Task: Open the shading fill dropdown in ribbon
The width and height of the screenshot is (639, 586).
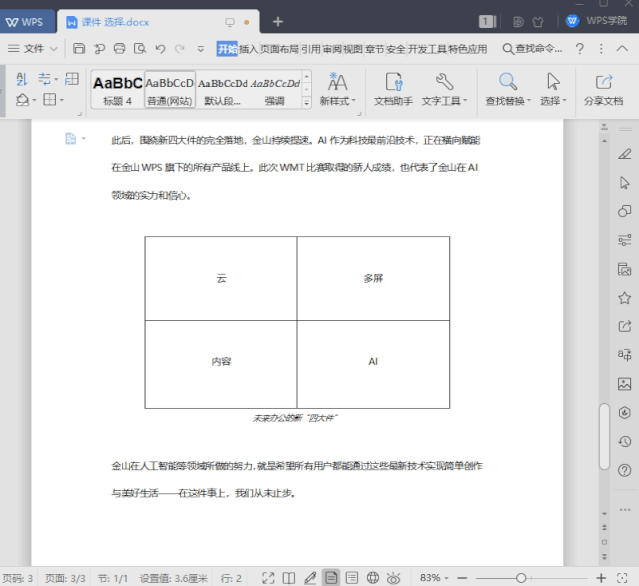Action: [x=34, y=100]
